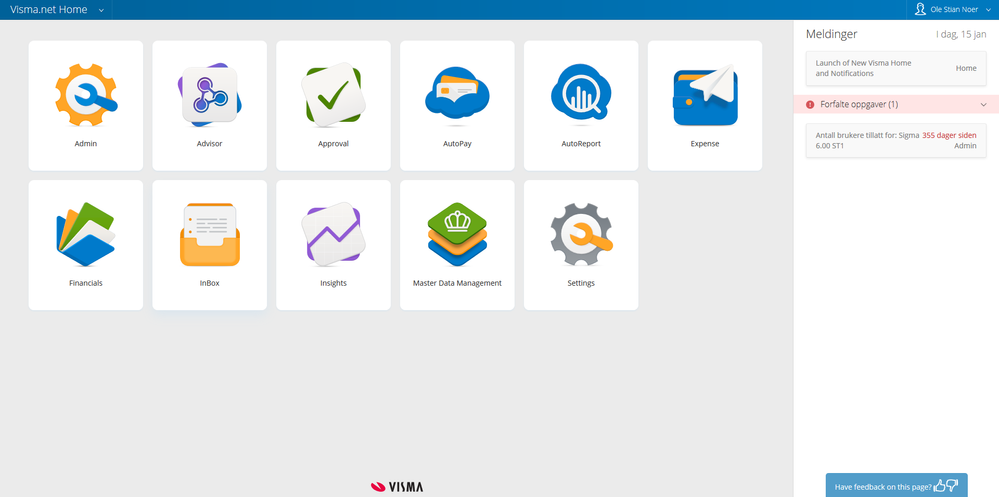The width and height of the screenshot is (999, 497).
Task: Open the Ole Stian Noer user menu arrow
Action: (x=988, y=10)
